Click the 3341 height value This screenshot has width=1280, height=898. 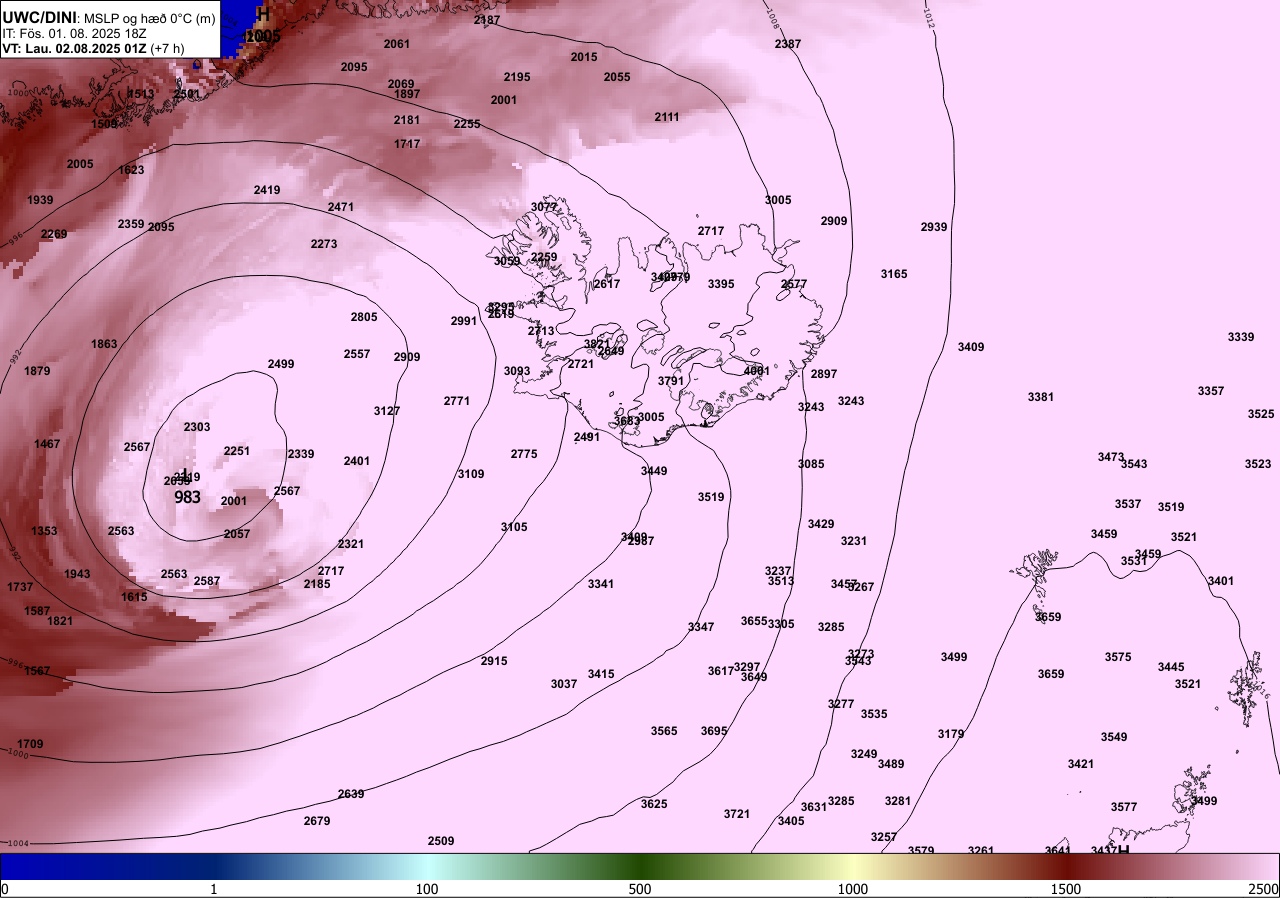[601, 584]
